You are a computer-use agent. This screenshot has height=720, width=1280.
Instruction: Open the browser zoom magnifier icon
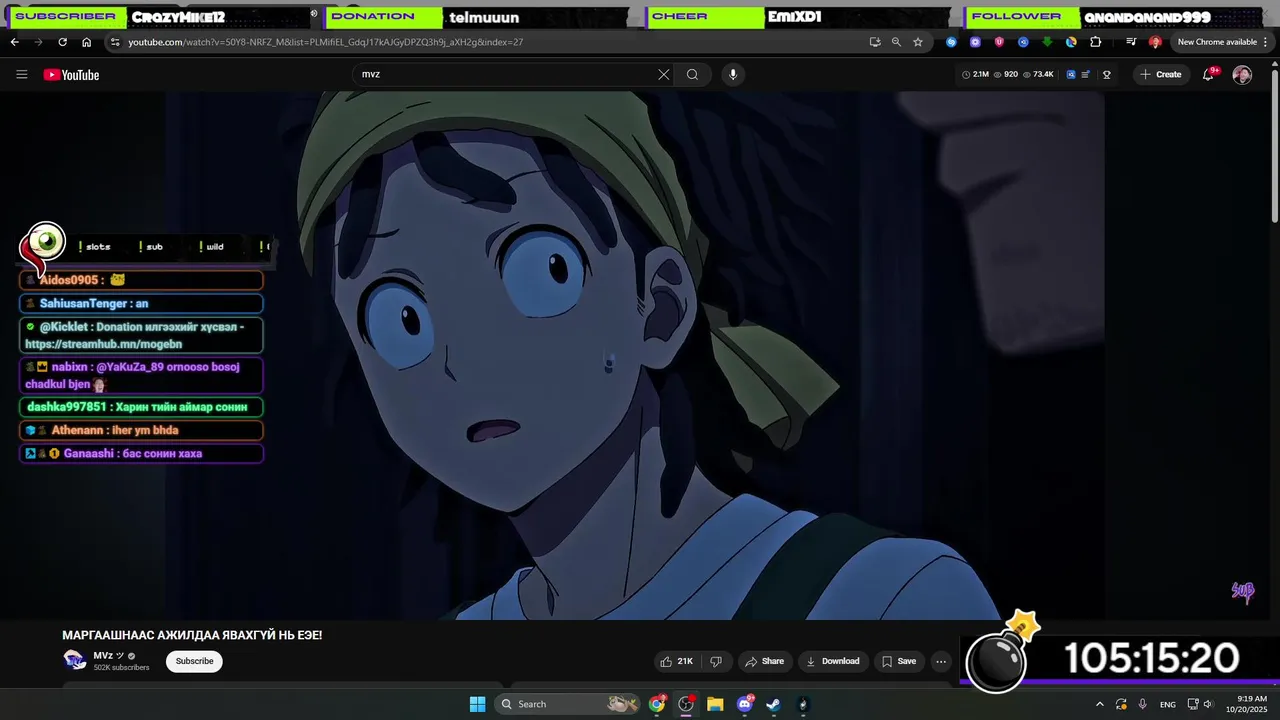[896, 42]
